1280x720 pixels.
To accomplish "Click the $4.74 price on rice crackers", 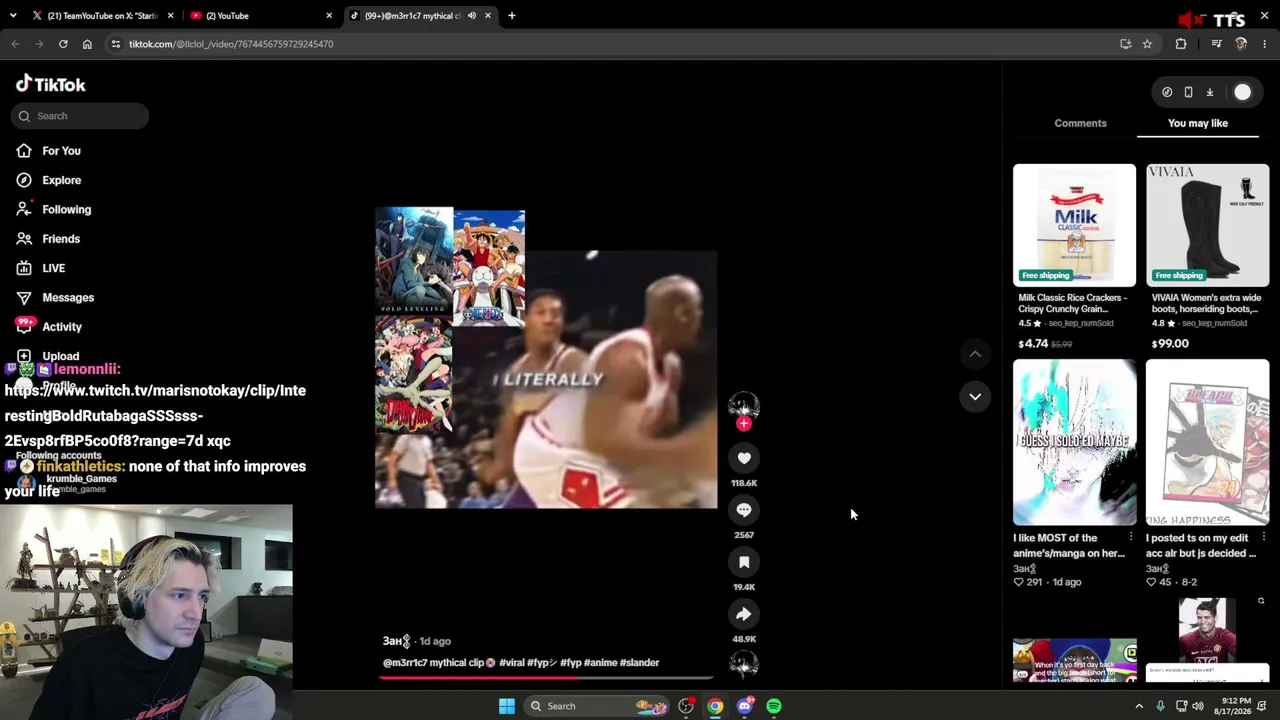I will pyautogui.click(x=1033, y=344).
